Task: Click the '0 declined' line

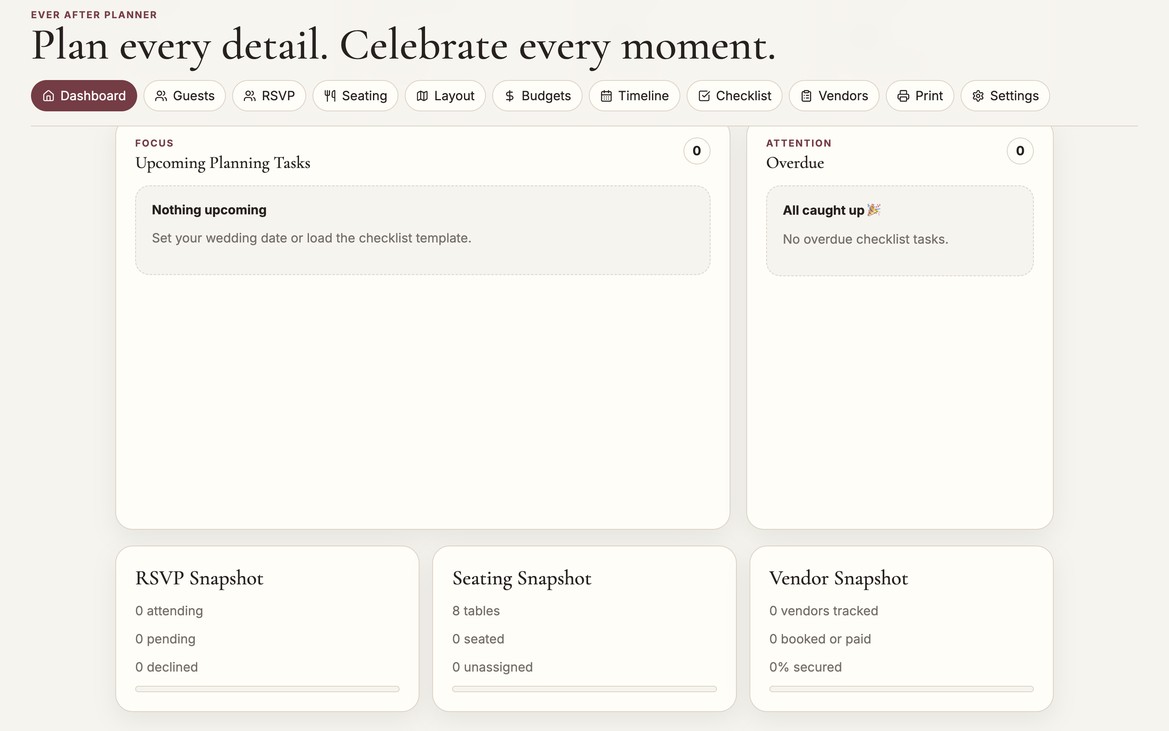Action: point(166,668)
